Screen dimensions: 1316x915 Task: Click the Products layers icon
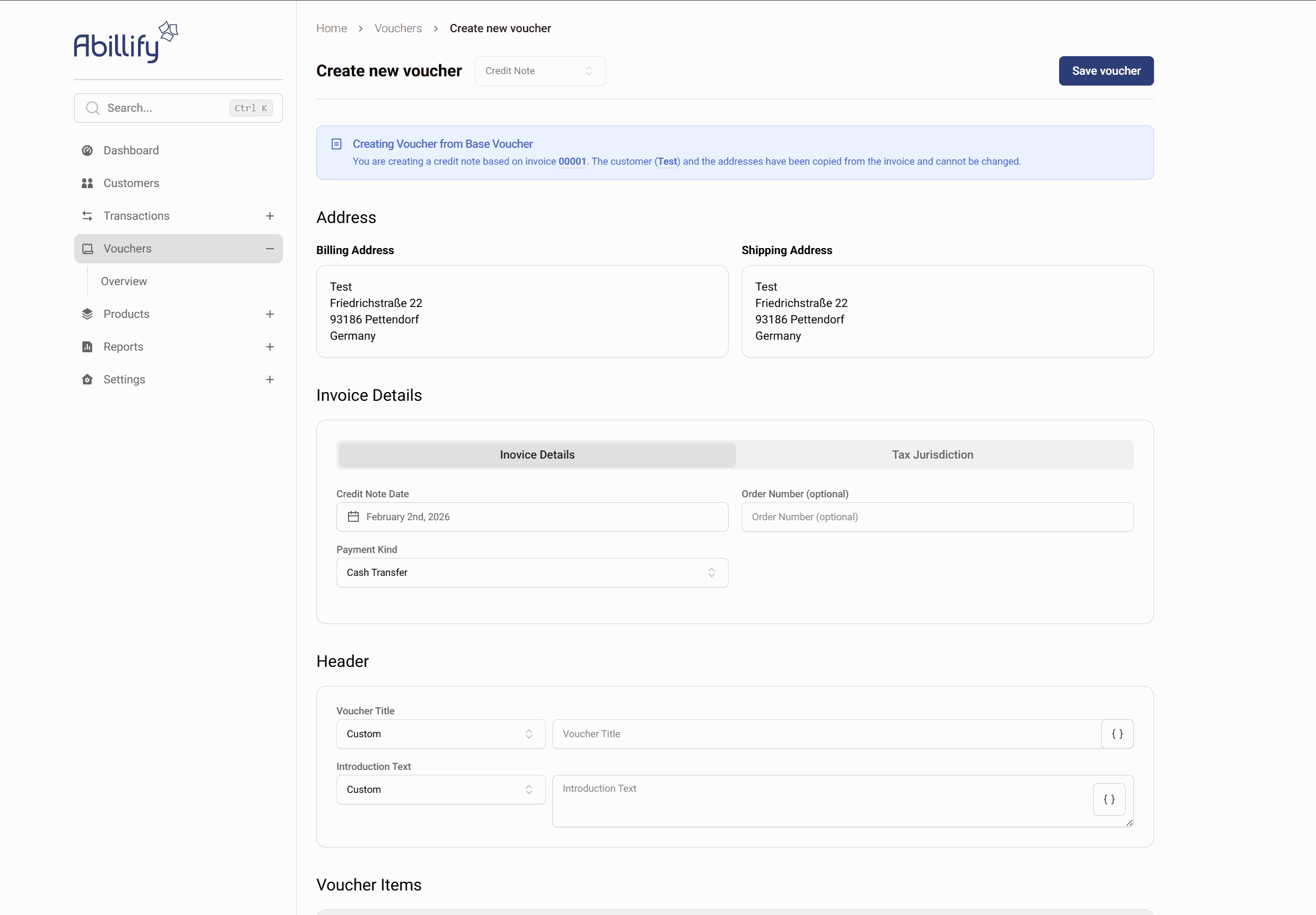tap(87, 314)
